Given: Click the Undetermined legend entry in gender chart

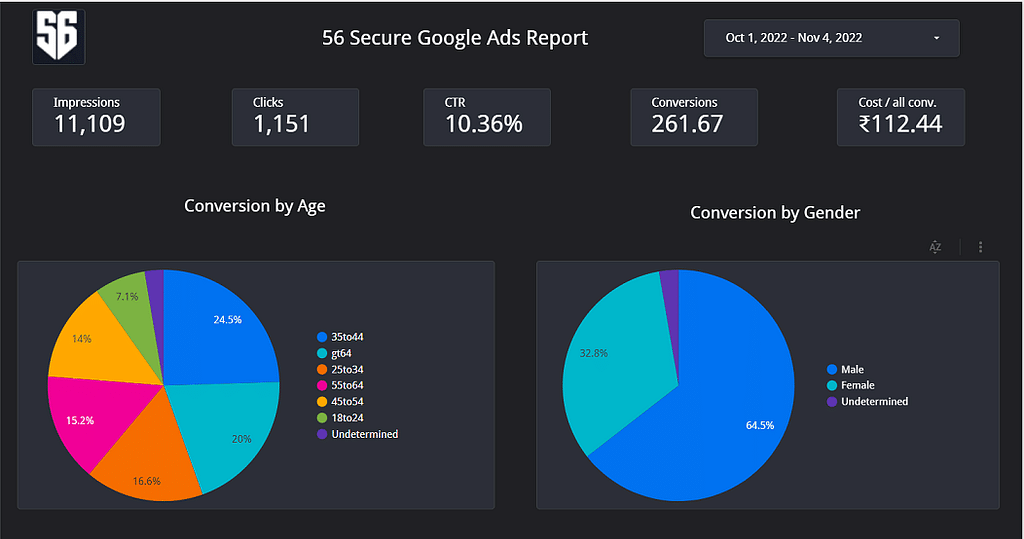Looking at the screenshot, I should 874,401.
